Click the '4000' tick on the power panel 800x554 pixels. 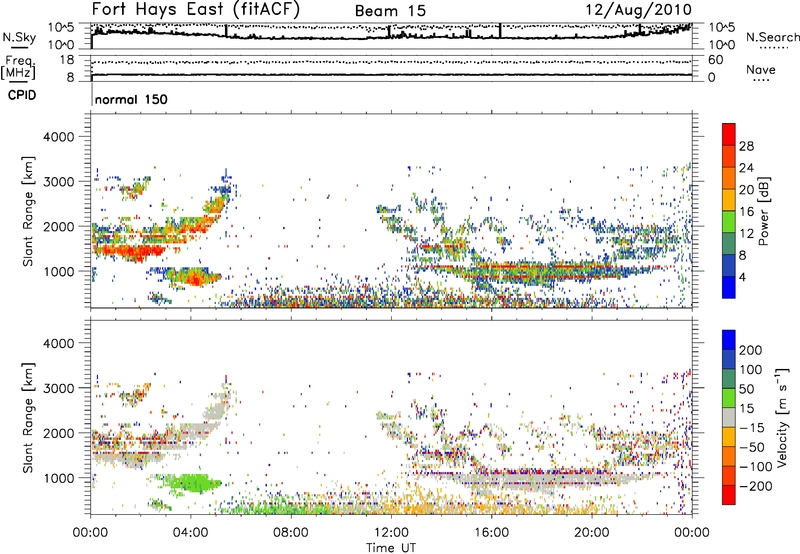[x=58, y=137]
